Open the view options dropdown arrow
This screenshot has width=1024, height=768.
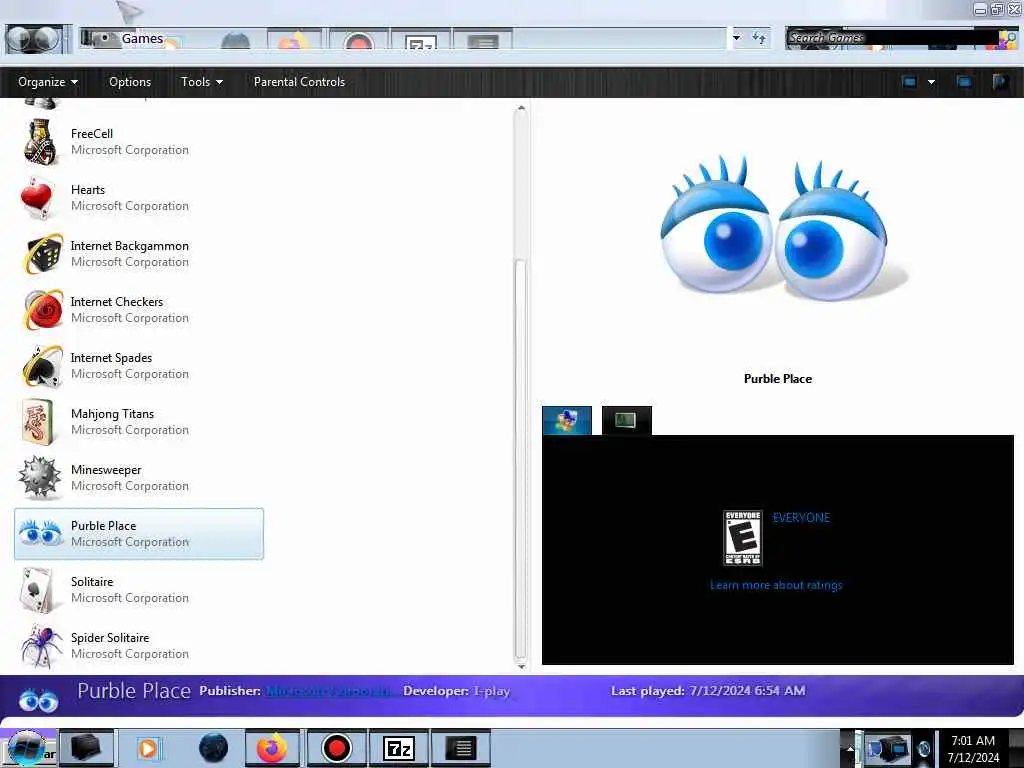pos(931,82)
